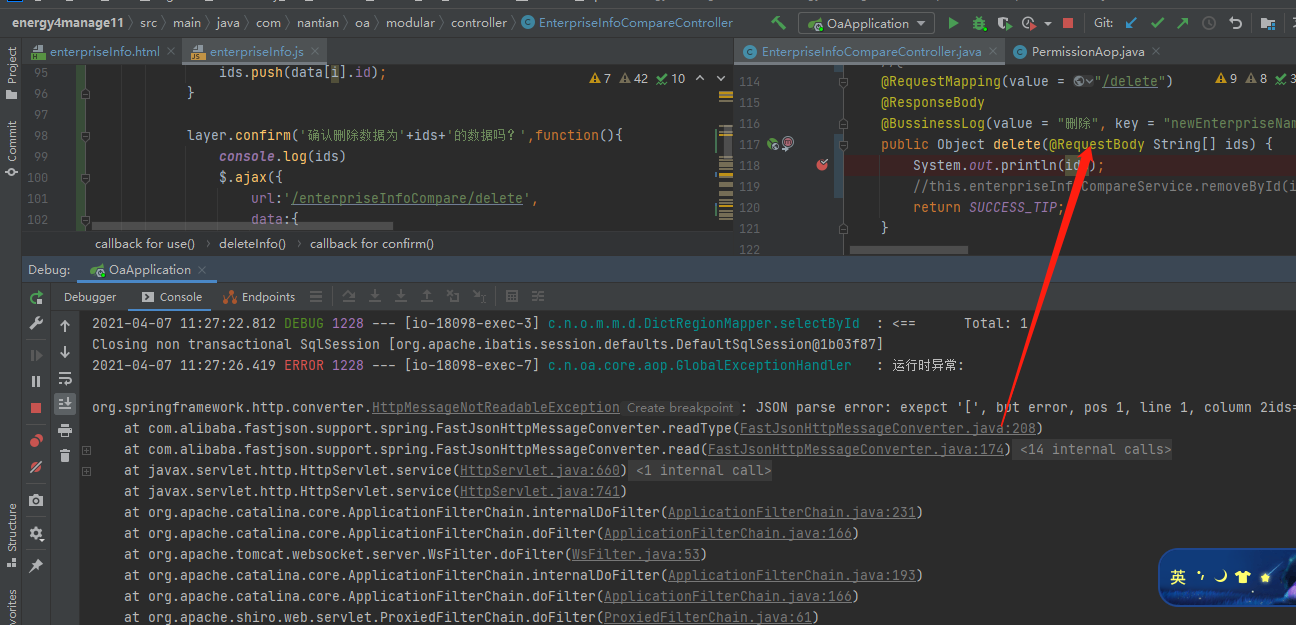Open the dropdown arrow beside the profiler icon
The width and height of the screenshot is (1296, 625).
(x=1048, y=22)
